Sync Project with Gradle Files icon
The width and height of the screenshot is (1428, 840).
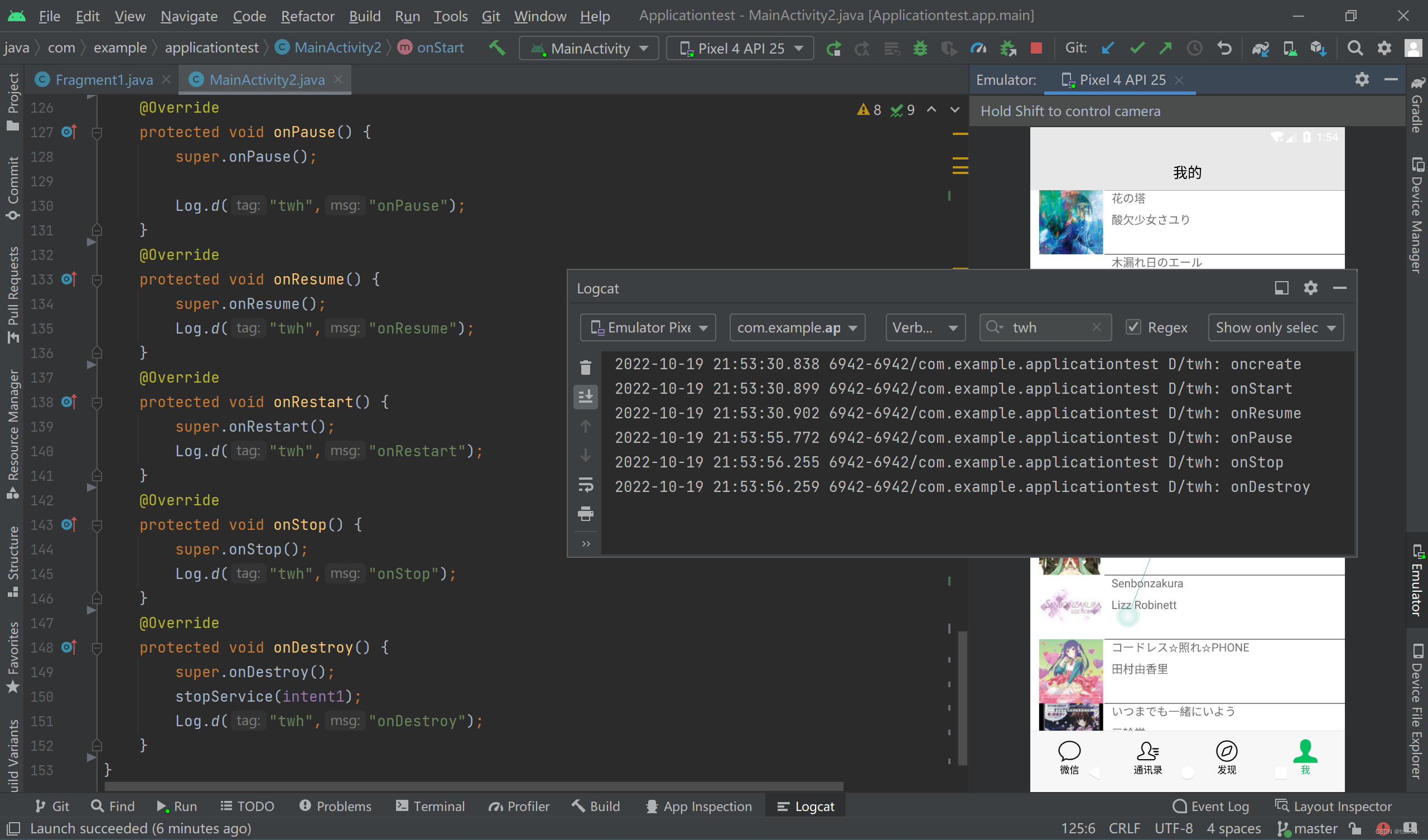(x=1260, y=49)
